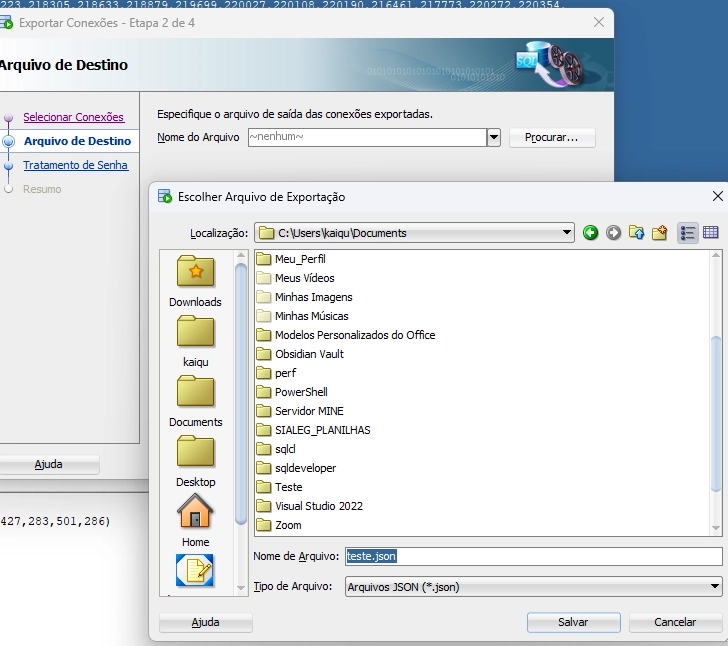Image resolution: width=728 pixels, height=646 pixels.
Task: Expand the Localização path dropdown
Action: tap(566, 233)
